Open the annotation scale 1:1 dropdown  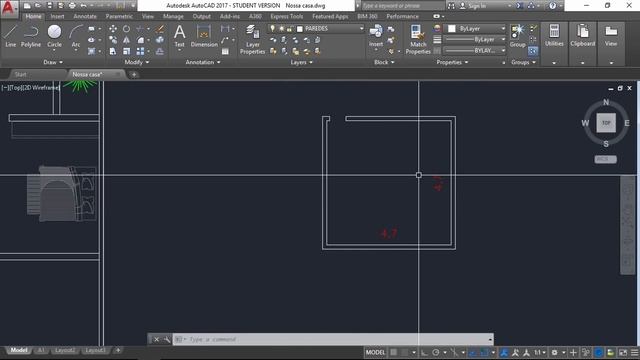pos(540,352)
